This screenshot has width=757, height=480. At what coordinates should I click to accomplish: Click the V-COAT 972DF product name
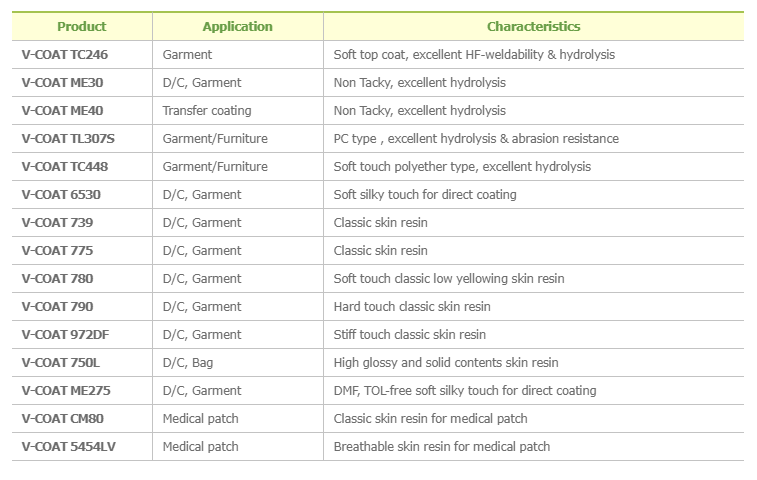[x=65, y=335]
